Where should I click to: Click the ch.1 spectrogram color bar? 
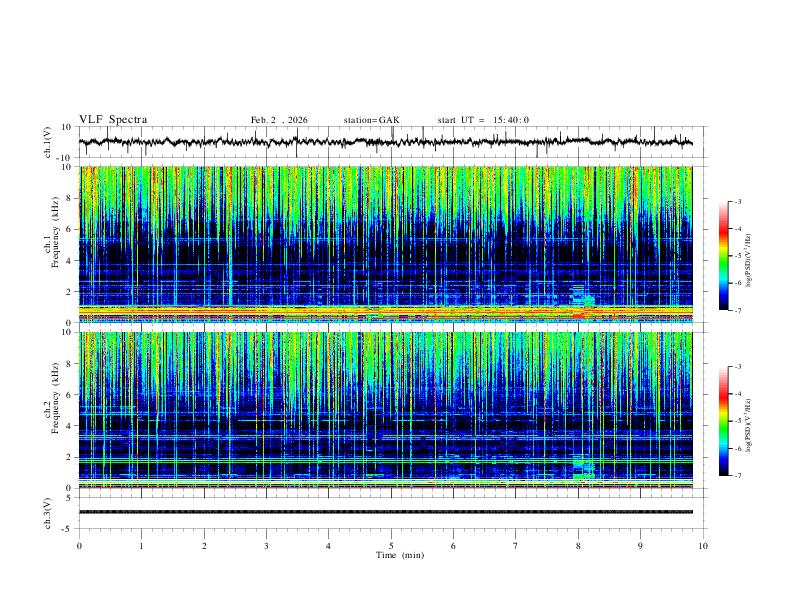[x=723, y=256]
